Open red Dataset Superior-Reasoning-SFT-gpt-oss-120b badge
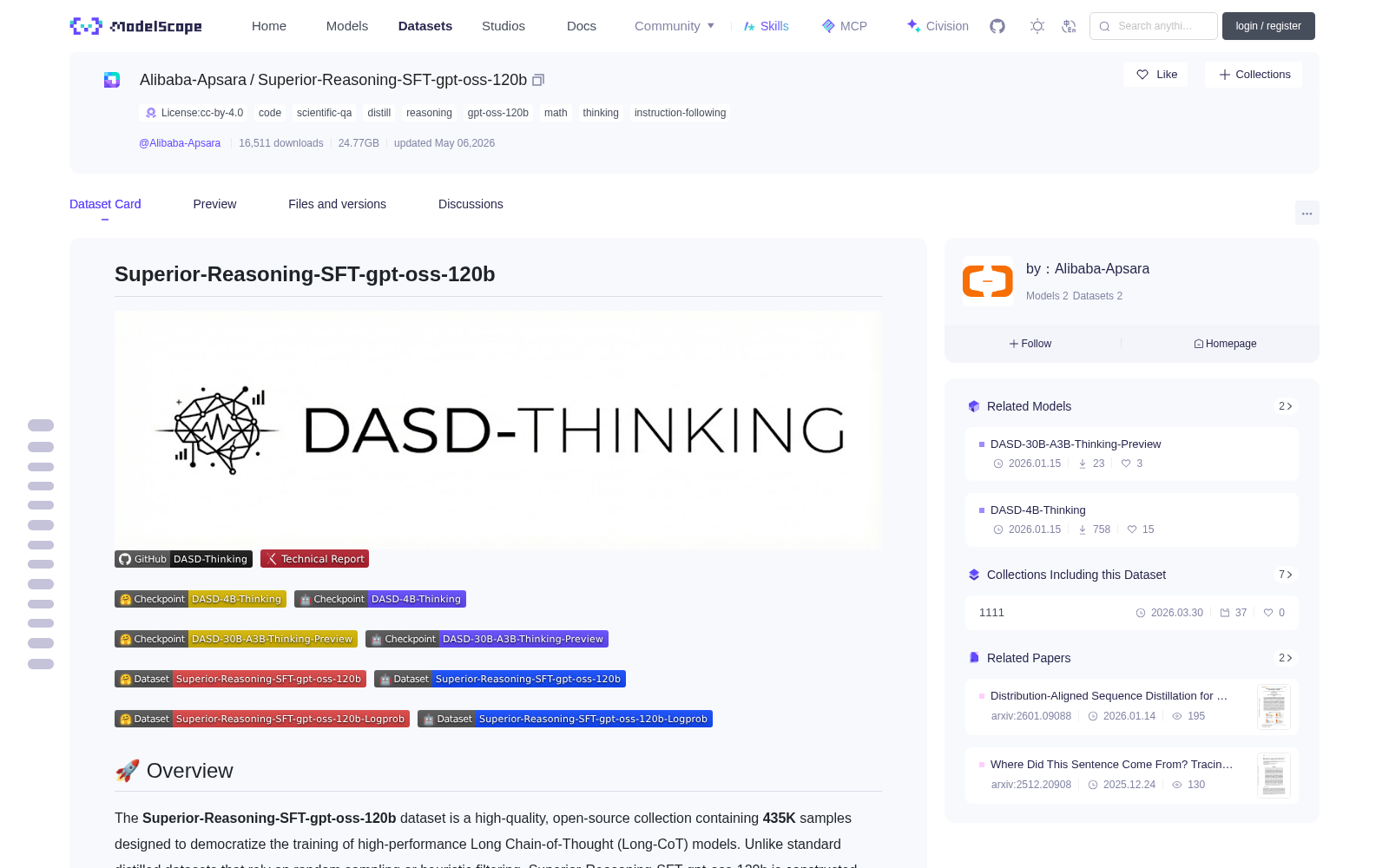The width and height of the screenshot is (1389, 868). [240, 679]
